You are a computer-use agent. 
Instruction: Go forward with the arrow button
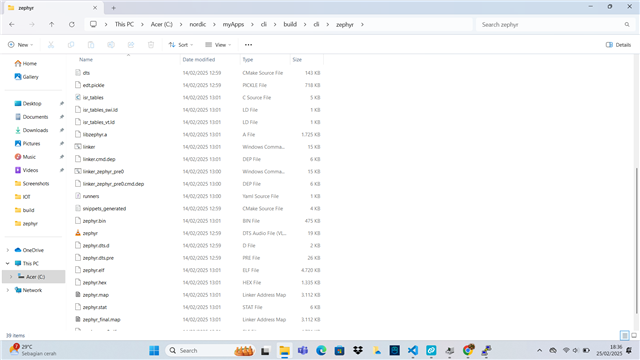32,24
